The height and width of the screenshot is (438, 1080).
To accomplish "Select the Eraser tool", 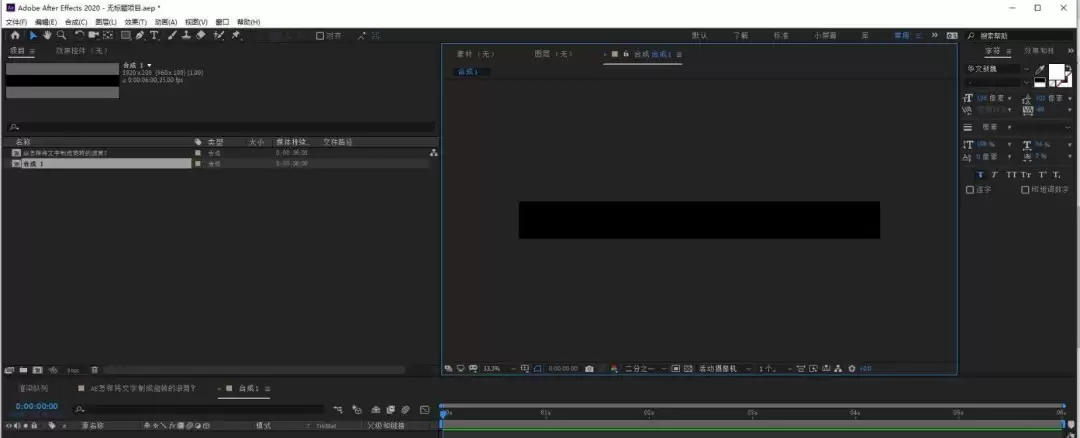I will (x=200, y=35).
